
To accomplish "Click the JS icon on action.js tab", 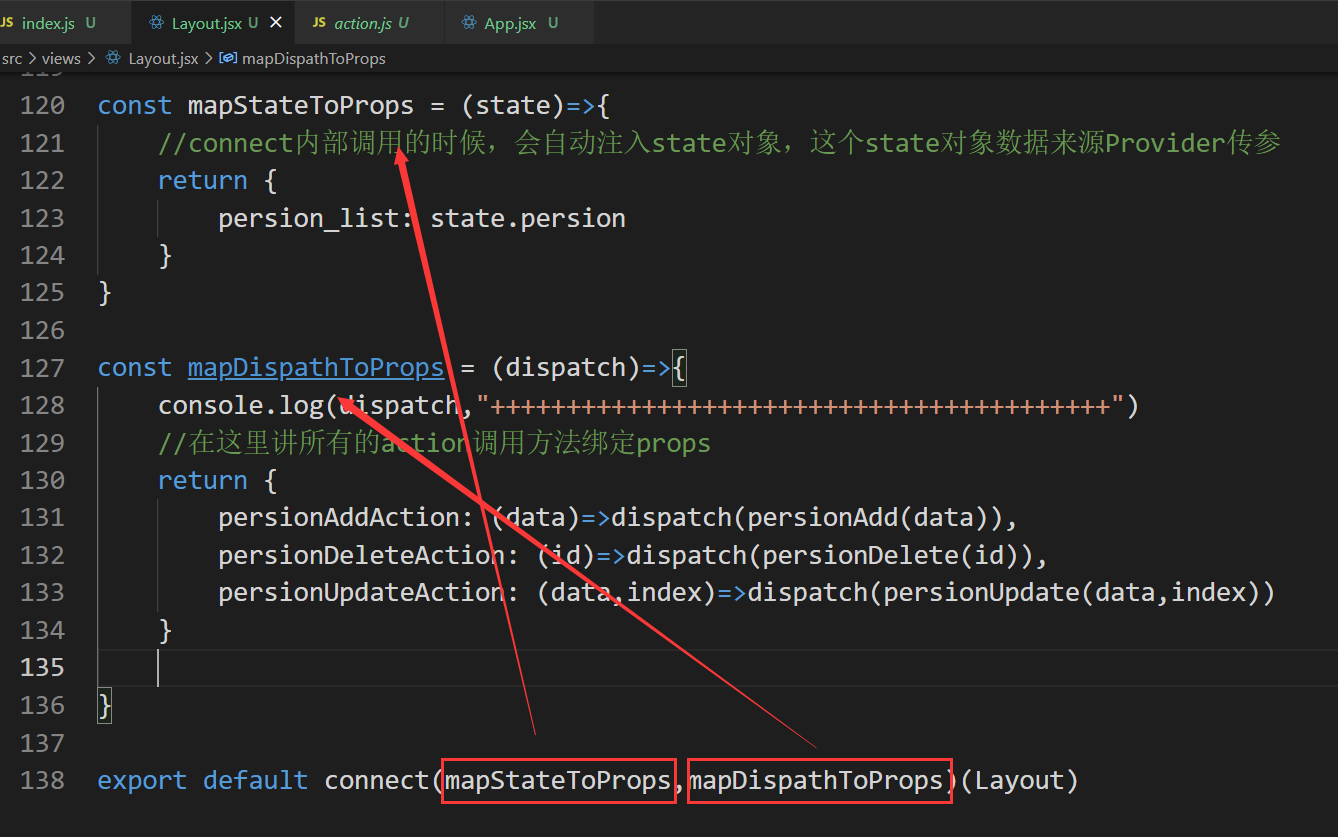I will (318, 21).
